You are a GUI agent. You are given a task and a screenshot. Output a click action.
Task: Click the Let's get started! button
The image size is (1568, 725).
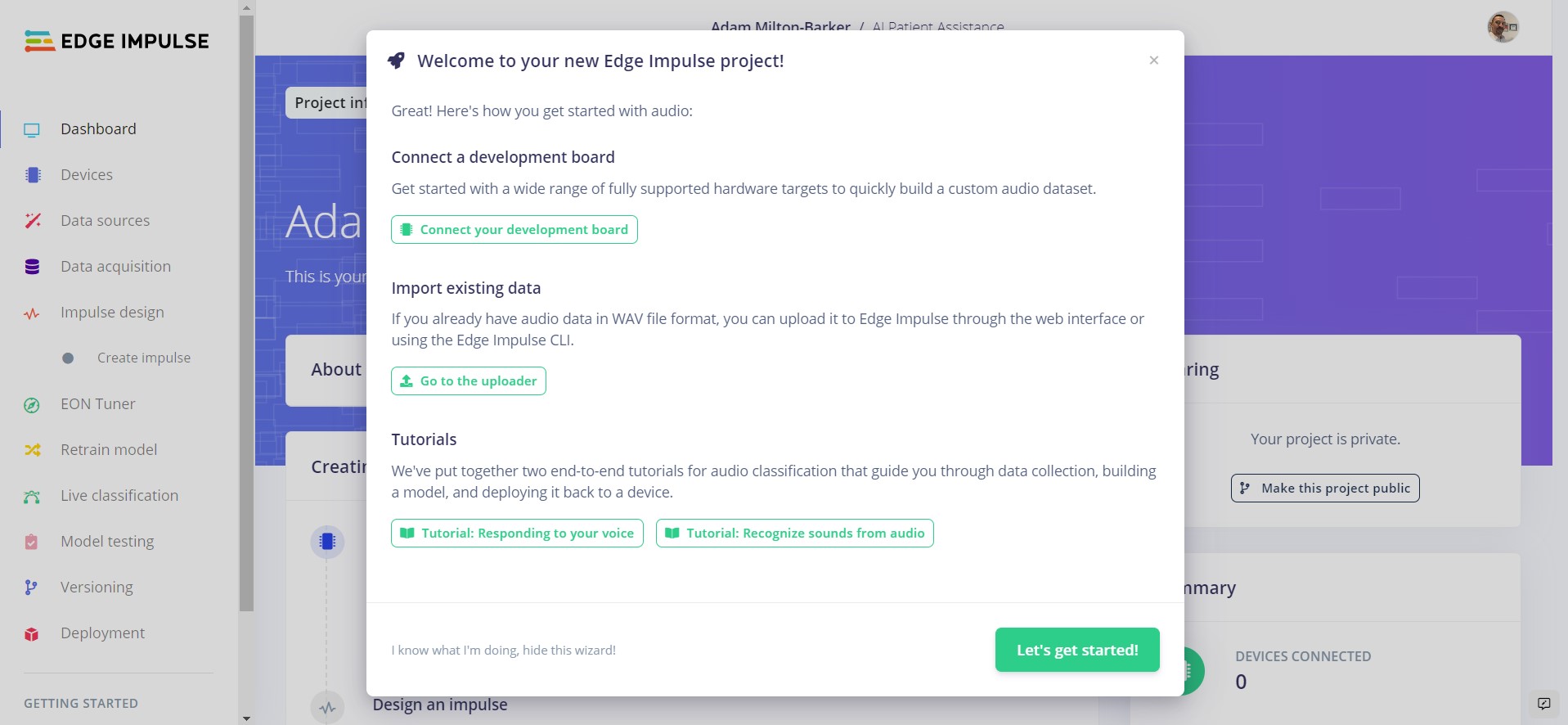point(1077,650)
